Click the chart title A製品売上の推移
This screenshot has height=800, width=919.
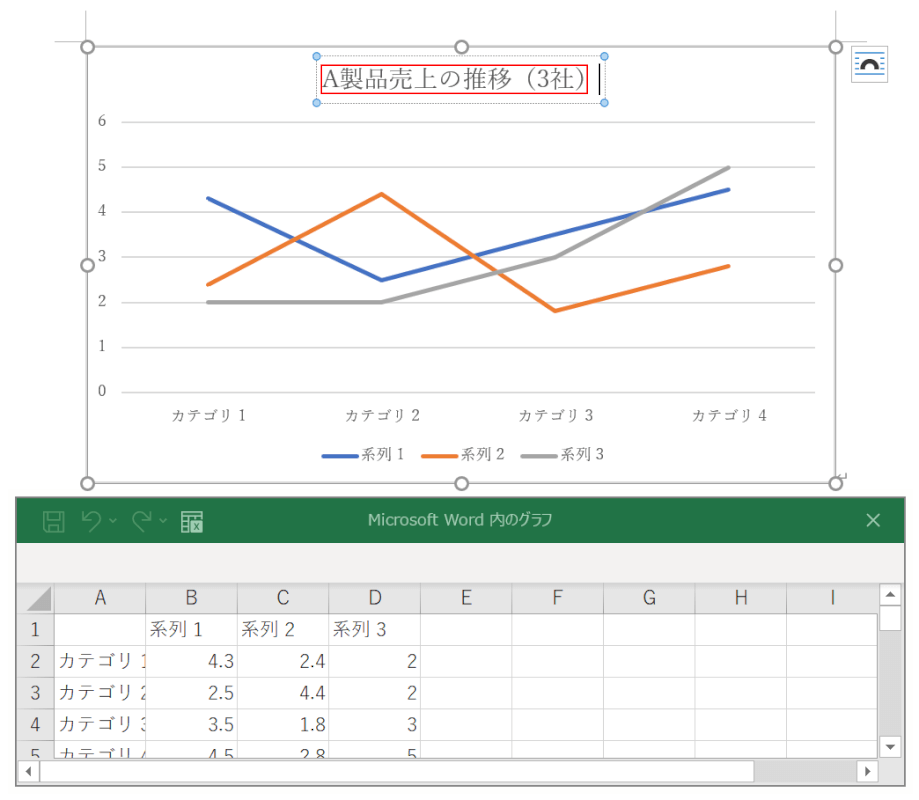click(454, 80)
